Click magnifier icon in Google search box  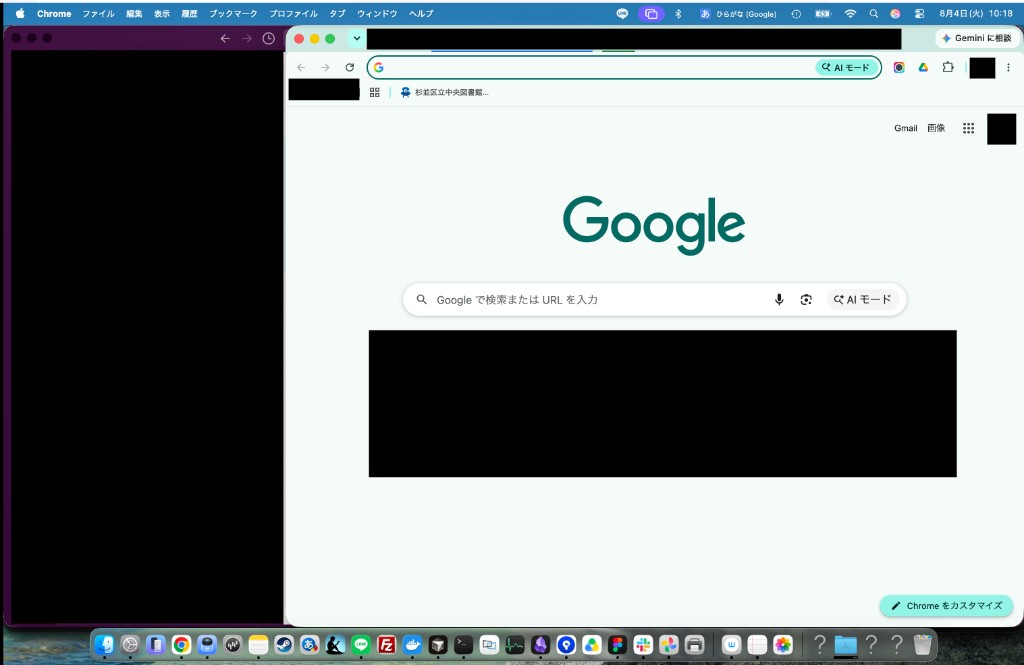click(422, 299)
